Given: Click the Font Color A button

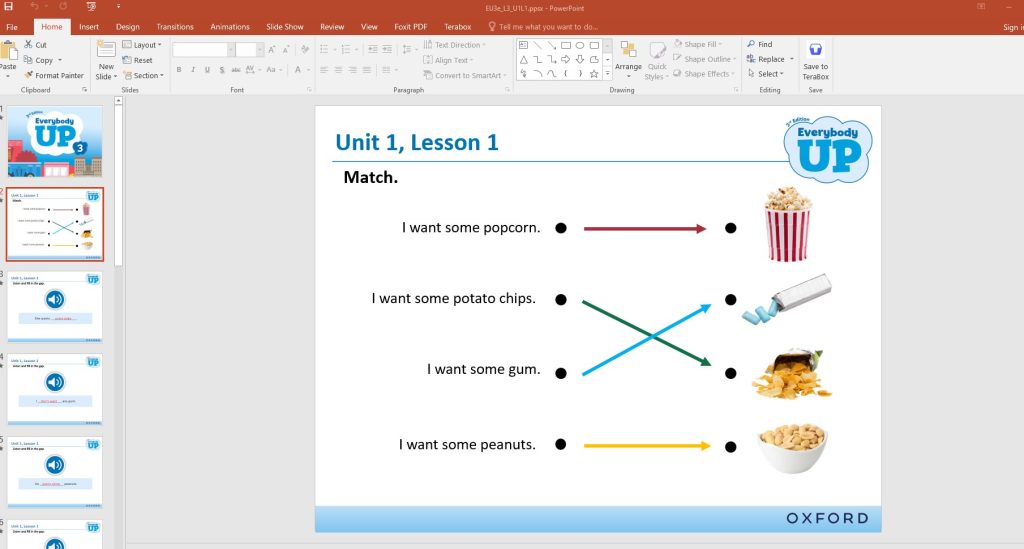Looking at the screenshot, I should tap(297, 70).
